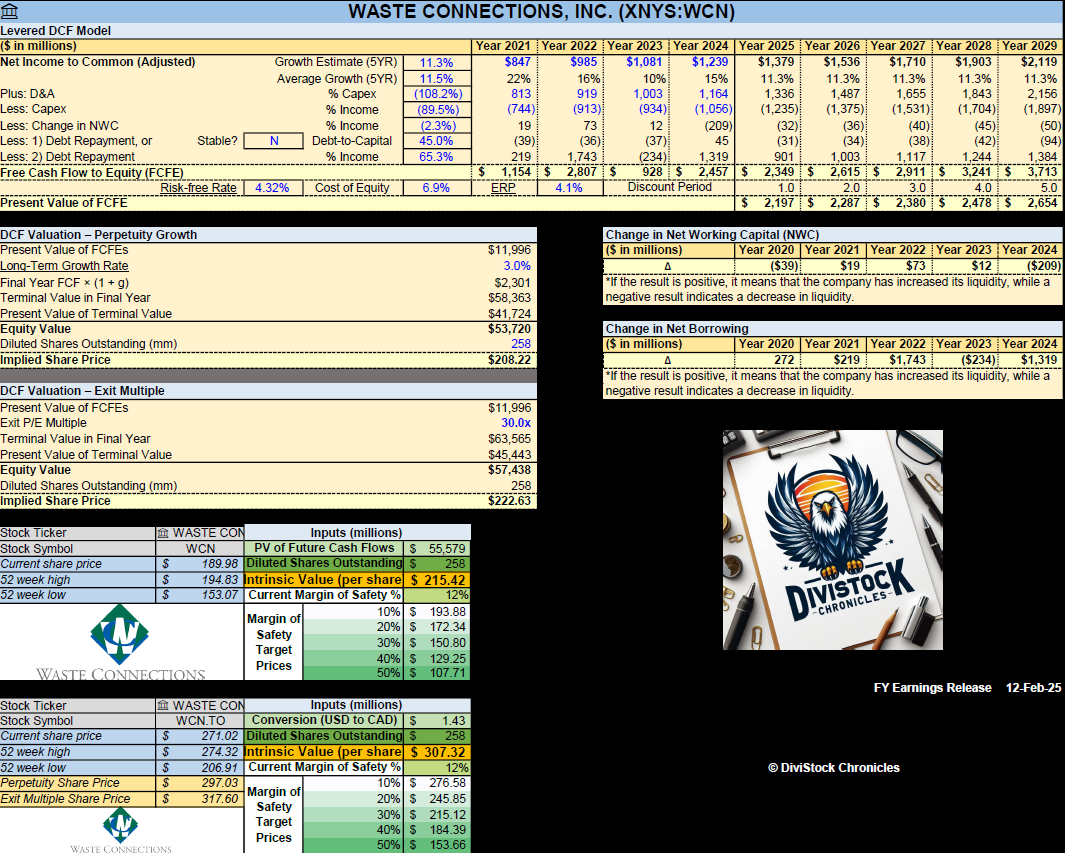This screenshot has height=853, width=1066.
Task: Select the WCN.TO stock symbol cell
Action: tap(200, 720)
